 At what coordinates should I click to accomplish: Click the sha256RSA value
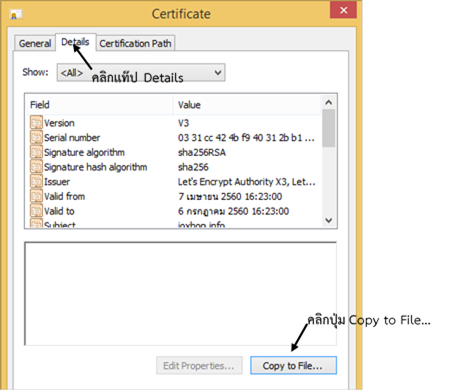202,152
